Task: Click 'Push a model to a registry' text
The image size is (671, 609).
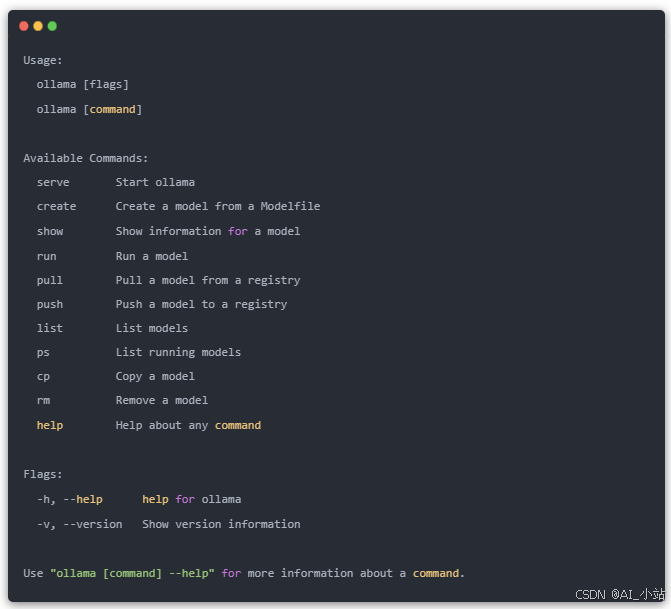Action: pos(201,305)
